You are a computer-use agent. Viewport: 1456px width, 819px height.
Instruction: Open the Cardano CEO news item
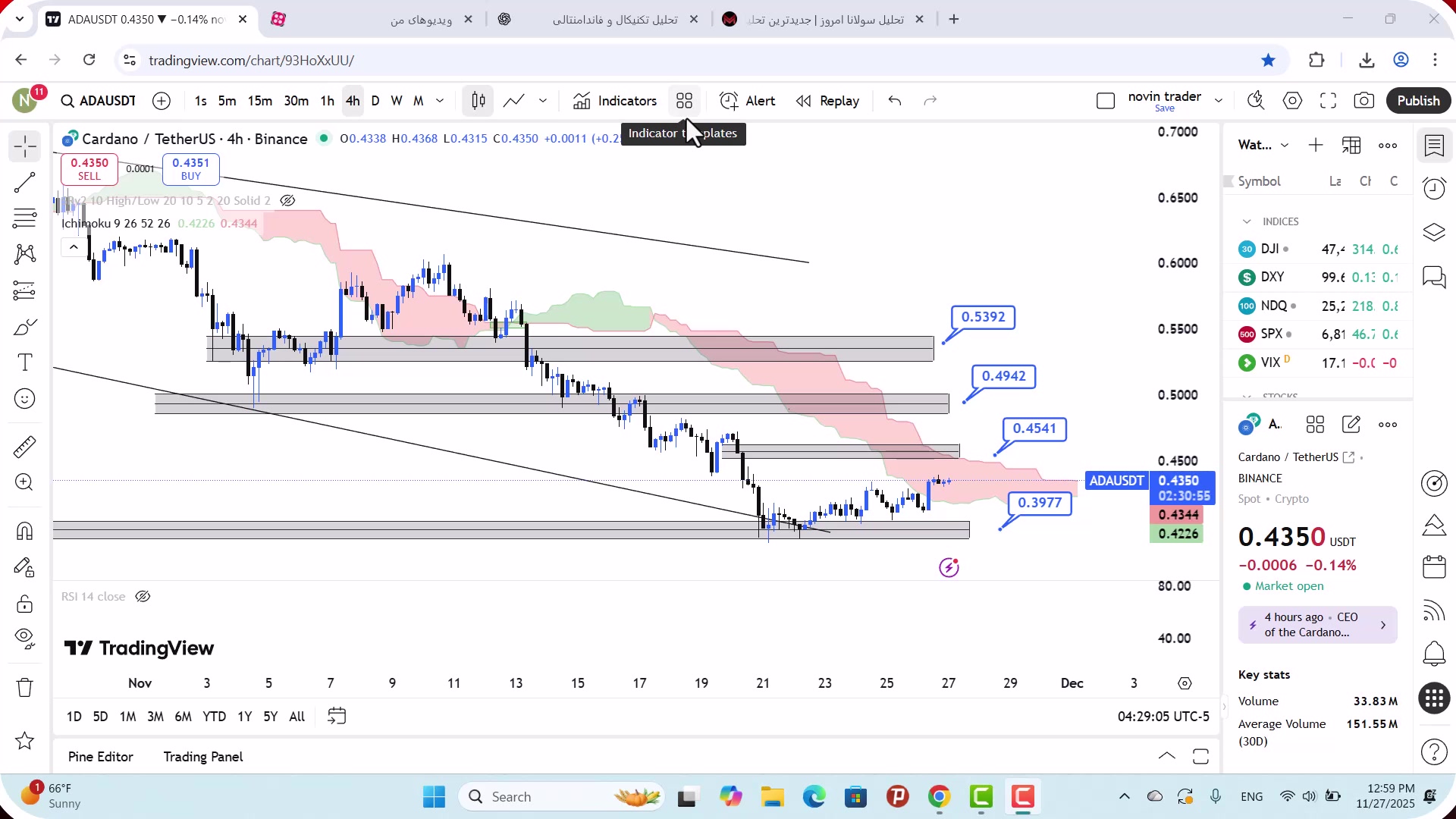coord(1318,625)
